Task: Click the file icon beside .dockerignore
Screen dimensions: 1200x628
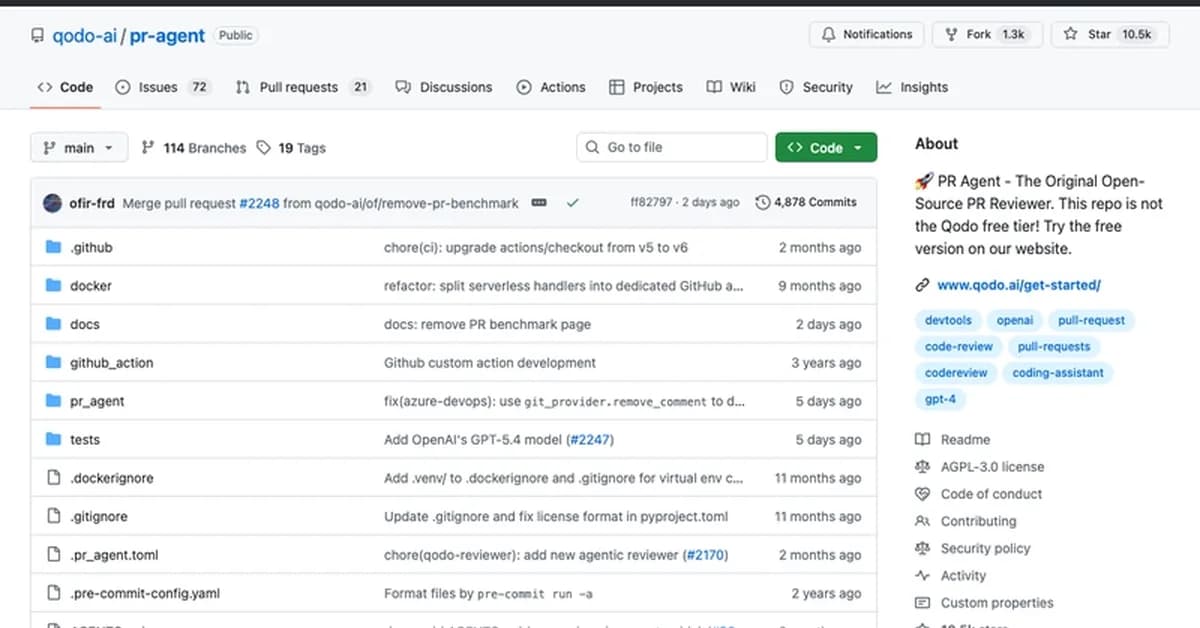Action: (x=55, y=478)
